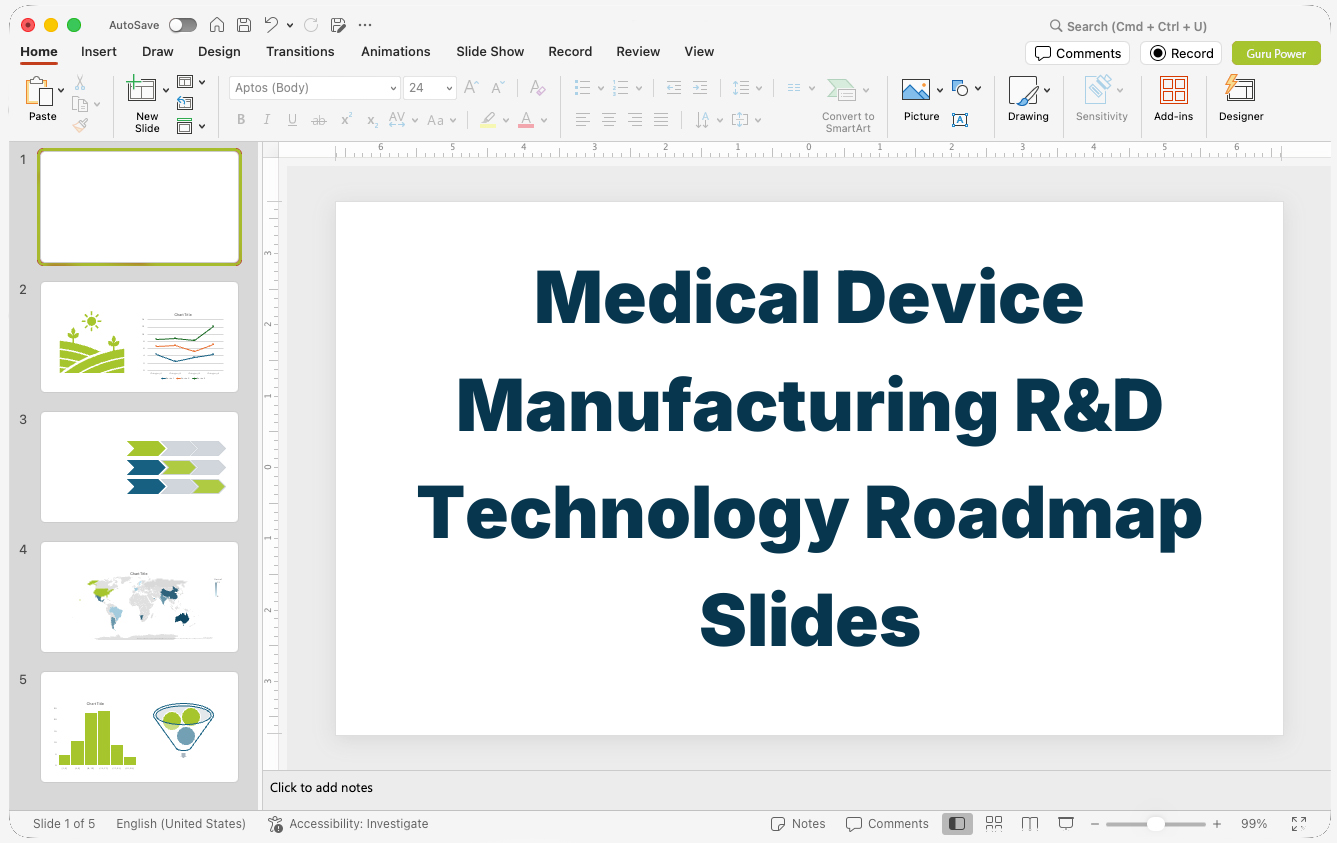Insert a text box

tap(960, 120)
